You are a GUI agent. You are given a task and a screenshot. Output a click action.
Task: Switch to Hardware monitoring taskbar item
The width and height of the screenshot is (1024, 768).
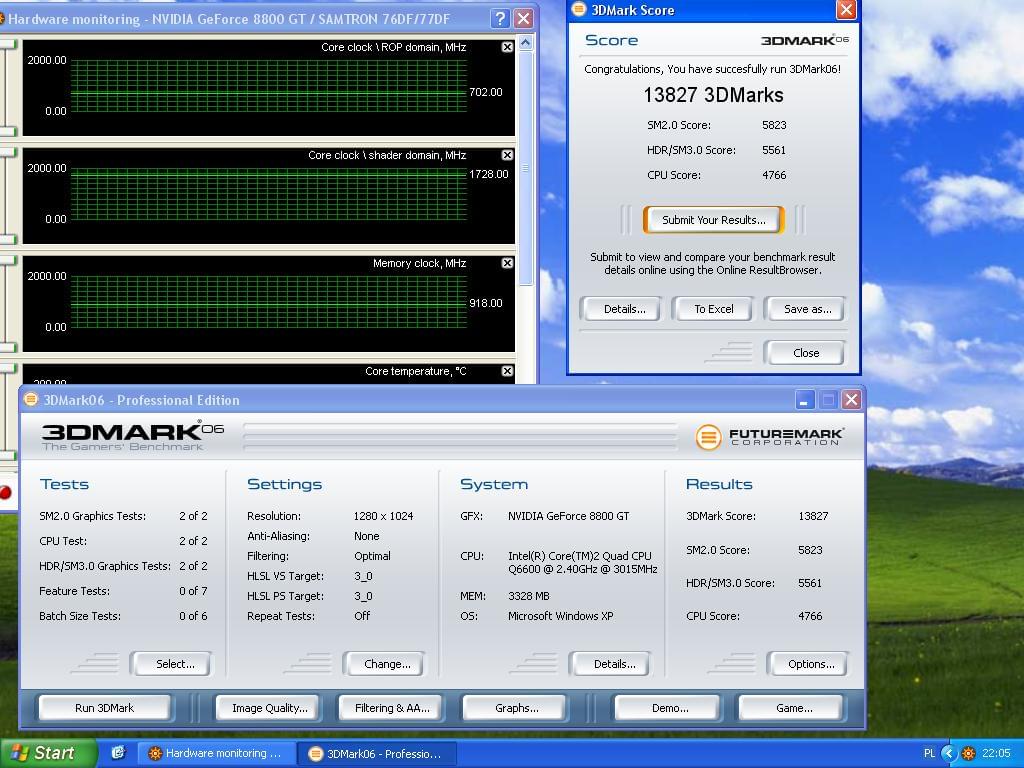tap(217, 753)
